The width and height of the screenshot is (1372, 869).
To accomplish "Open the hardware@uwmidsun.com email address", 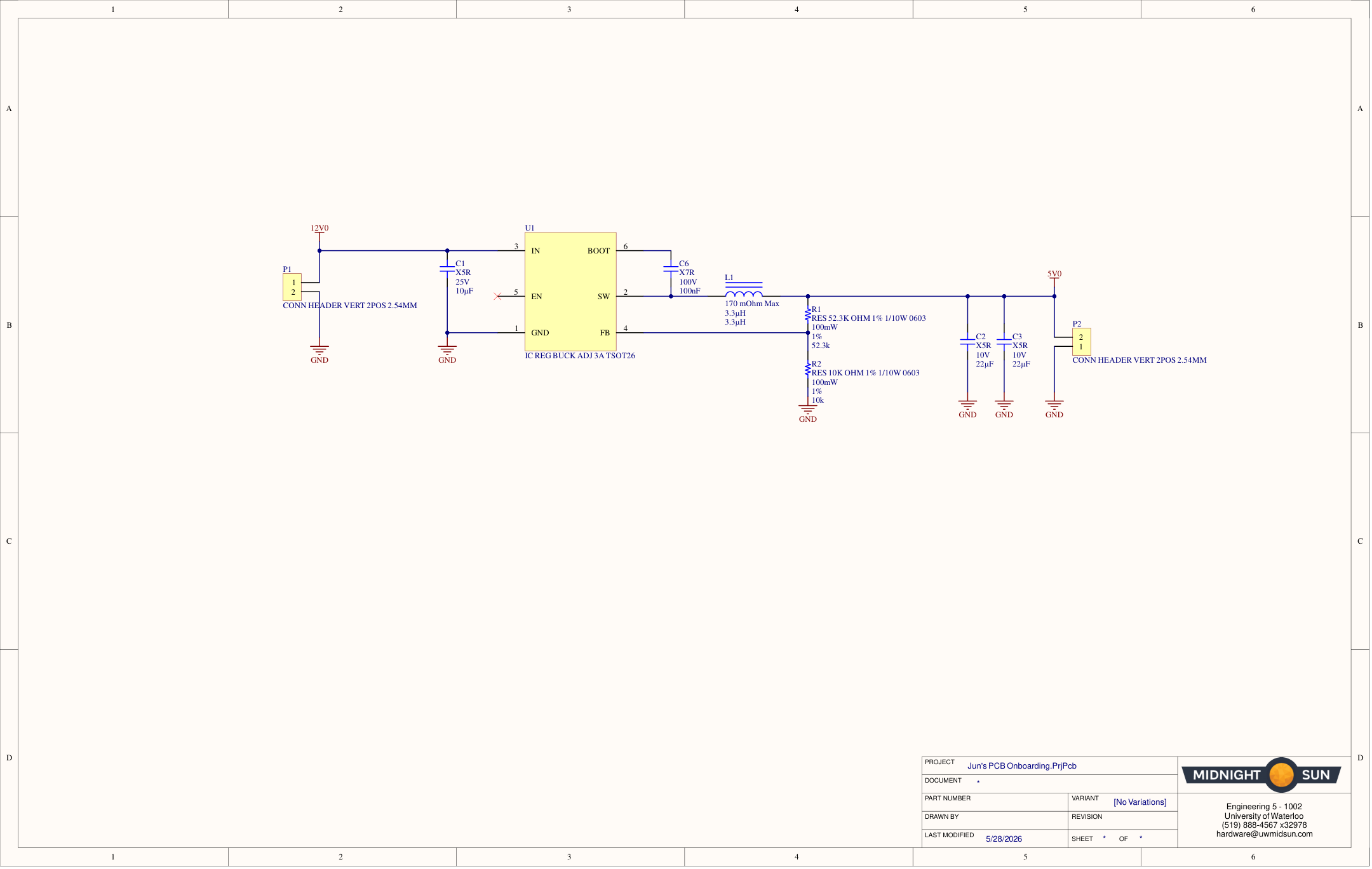I will coord(1265,834).
